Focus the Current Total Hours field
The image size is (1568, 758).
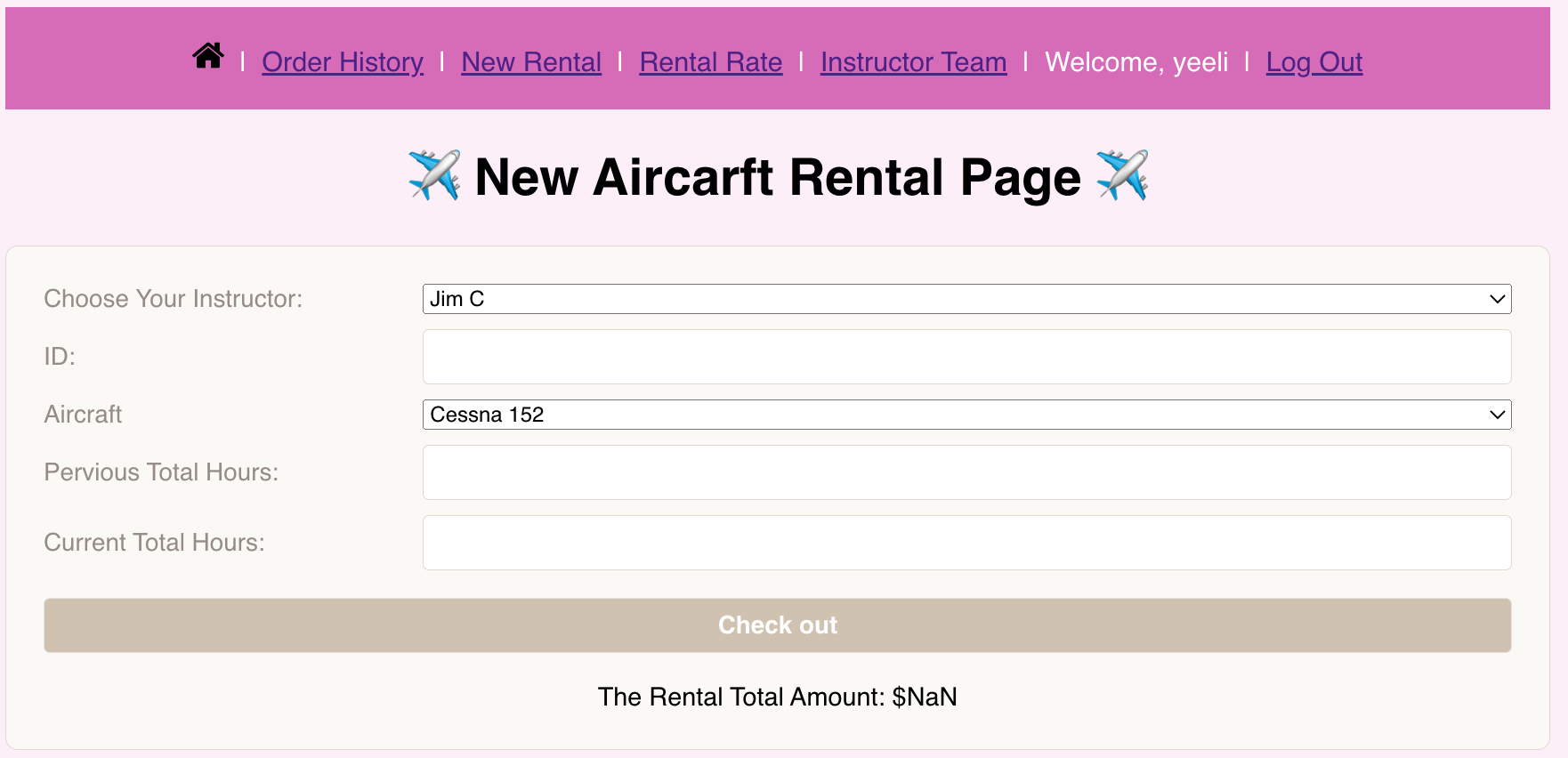tap(967, 543)
